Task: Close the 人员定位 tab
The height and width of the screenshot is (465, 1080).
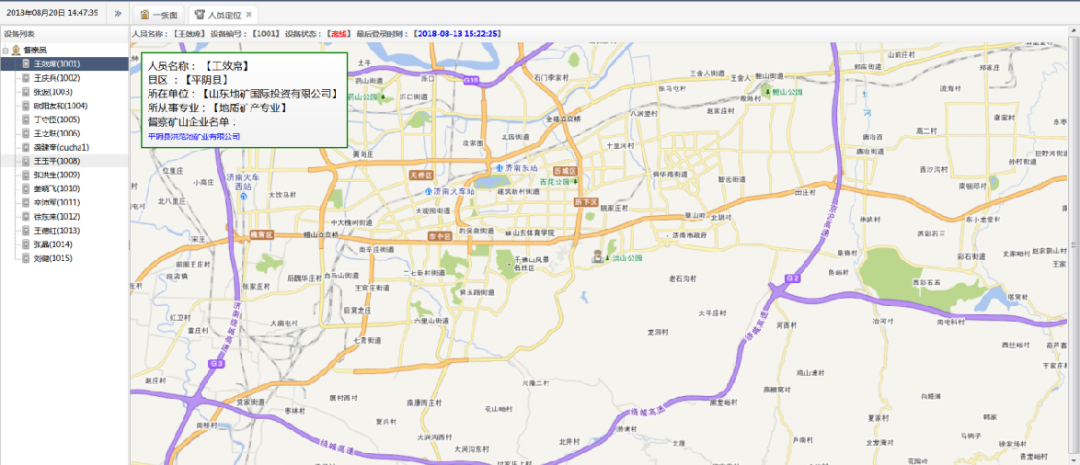Action: 249,14
